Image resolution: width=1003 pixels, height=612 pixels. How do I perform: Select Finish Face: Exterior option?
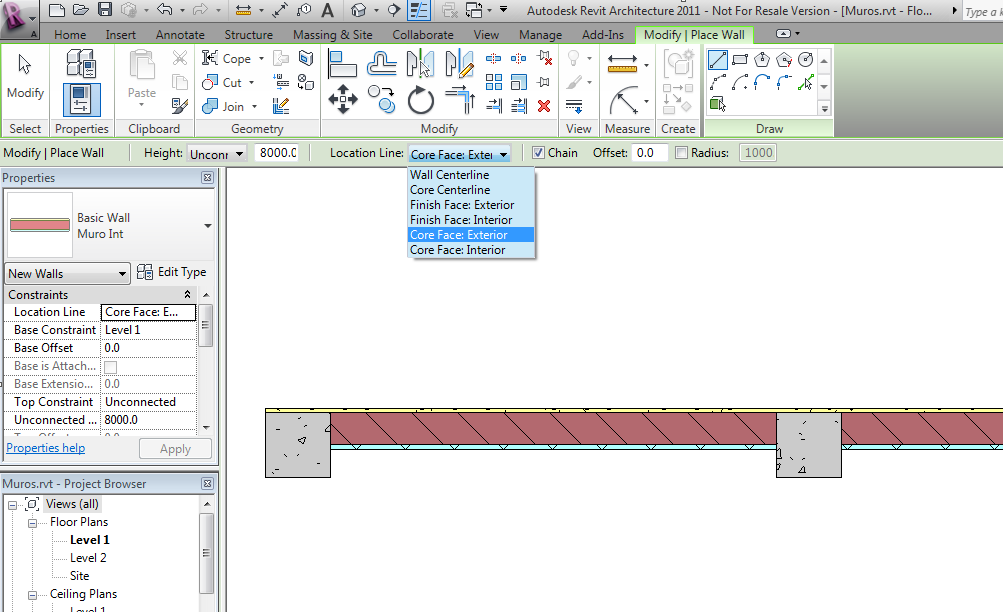click(471, 205)
